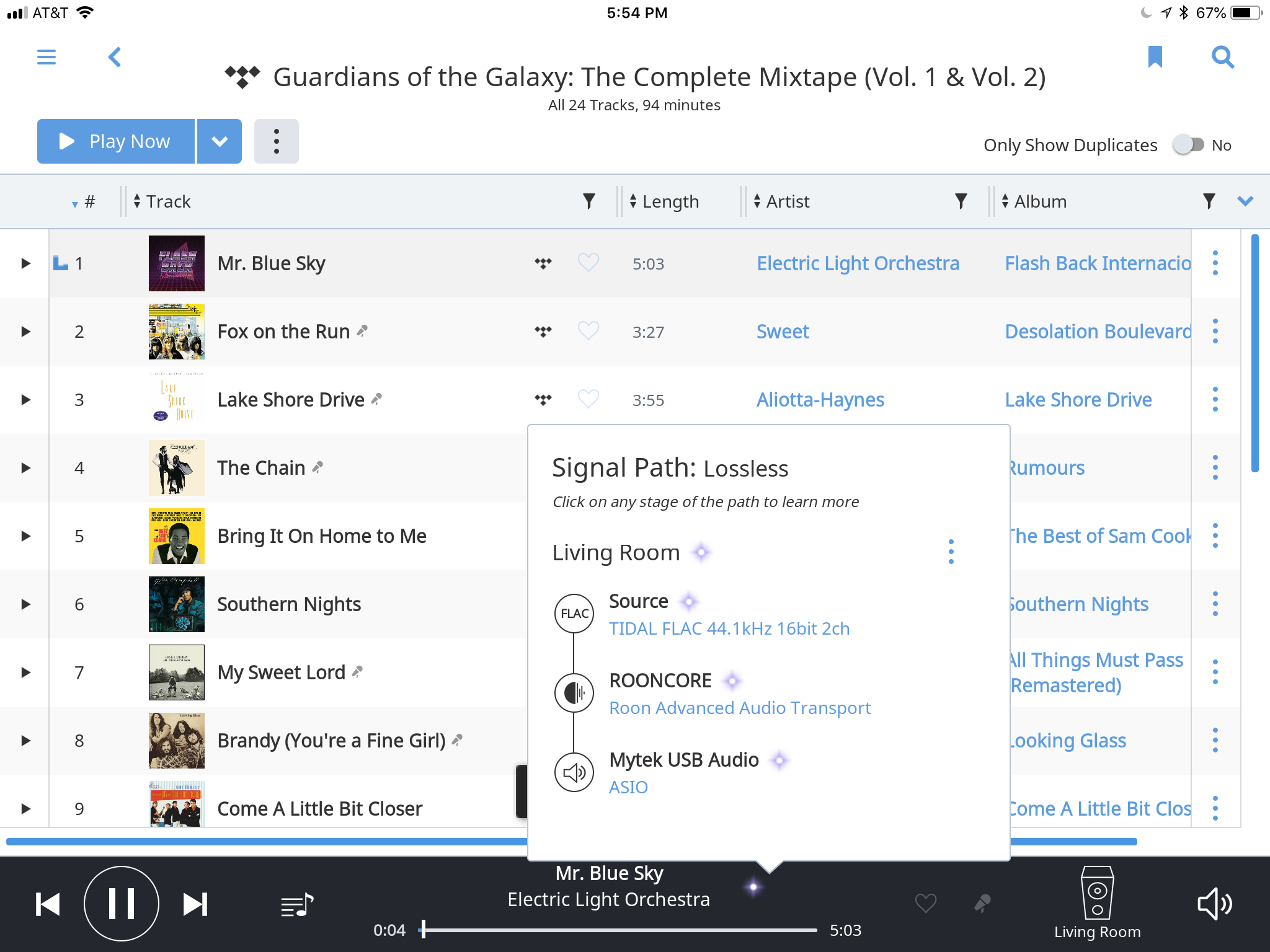The height and width of the screenshot is (952, 1270).
Task: Open The Chain row options menu
Action: click(x=1215, y=468)
